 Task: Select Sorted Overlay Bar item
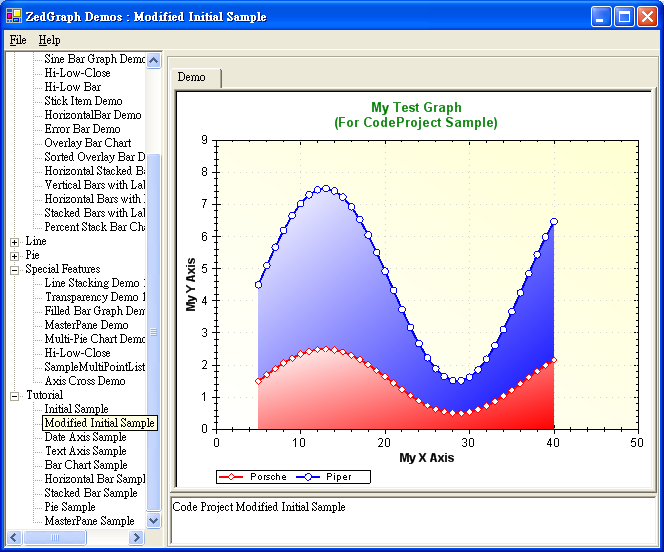click(x=94, y=157)
